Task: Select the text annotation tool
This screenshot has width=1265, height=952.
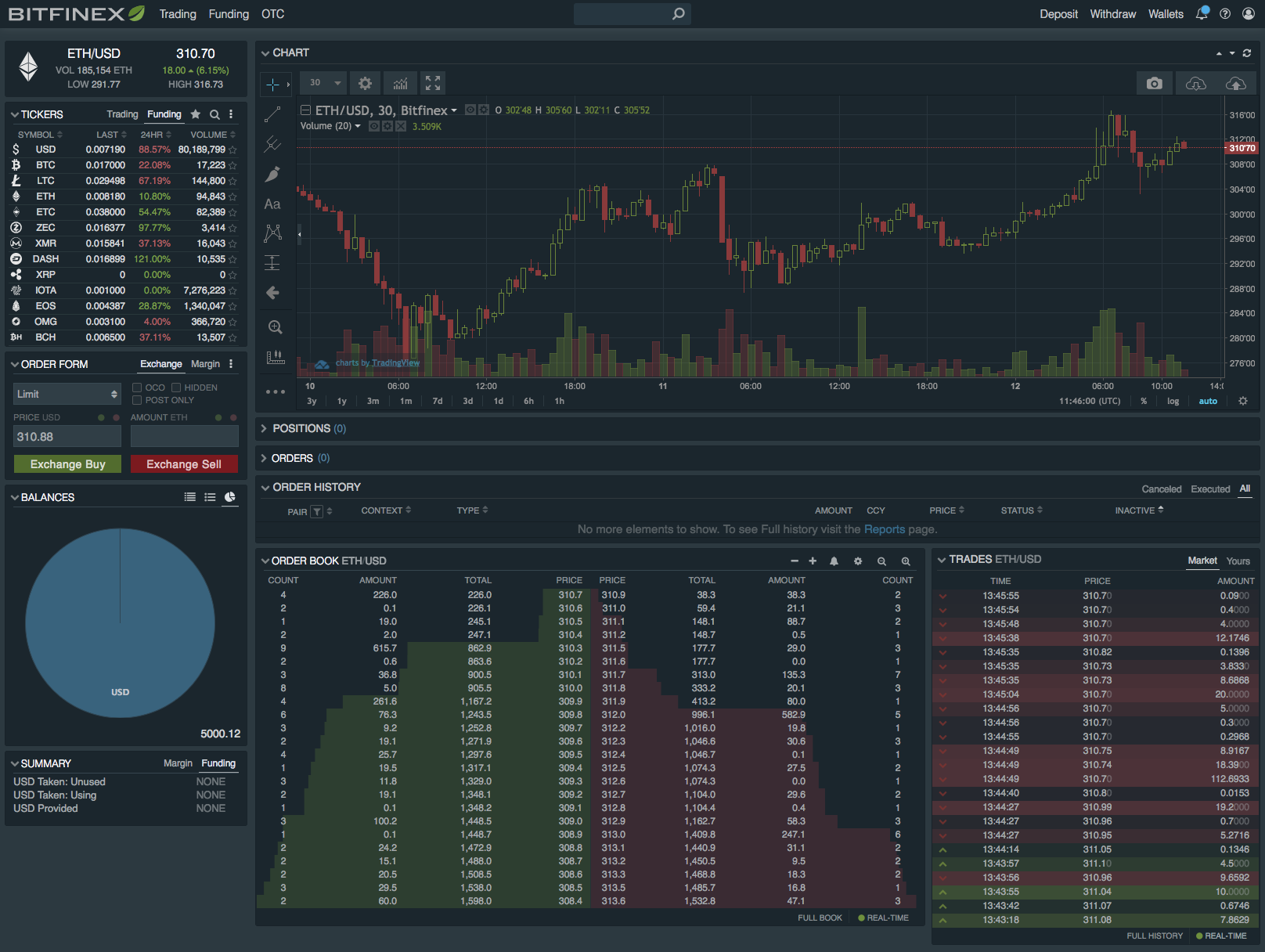Action: pyautogui.click(x=272, y=204)
